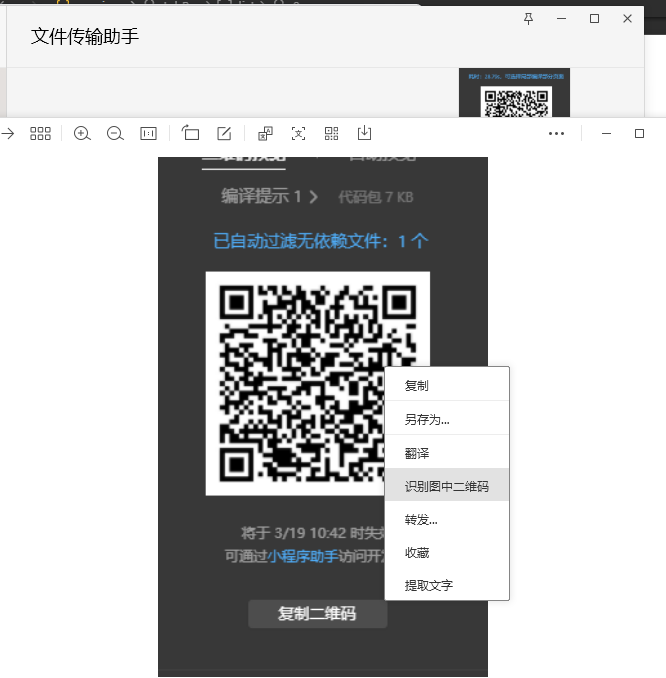Click the expiry notice 将于 3/19 10:42
This screenshot has height=678, width=666.
(x=312, y=533)
